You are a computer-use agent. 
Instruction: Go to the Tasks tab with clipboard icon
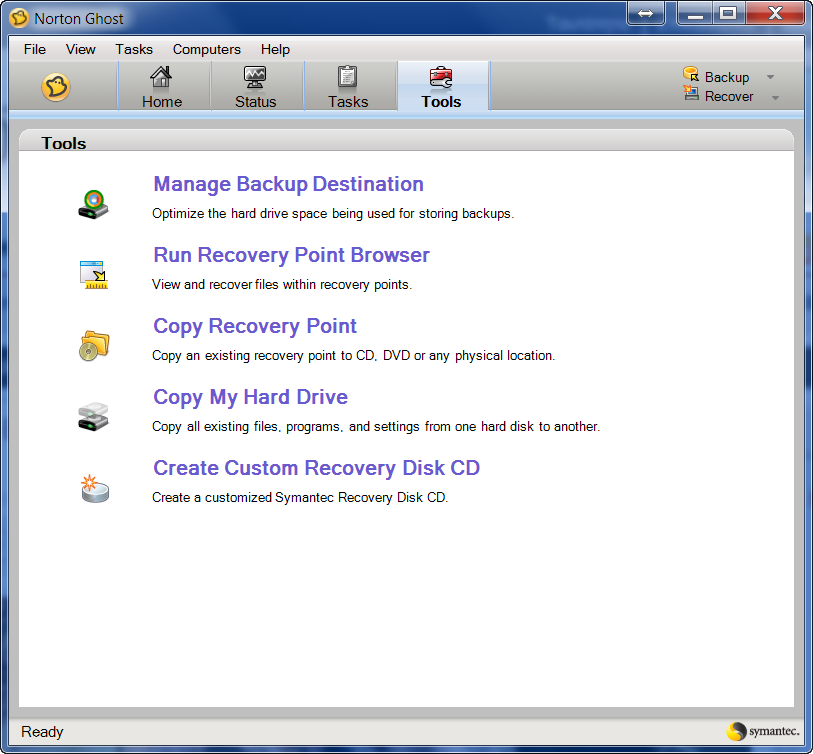pyautogui.click(x=348, y=87)
